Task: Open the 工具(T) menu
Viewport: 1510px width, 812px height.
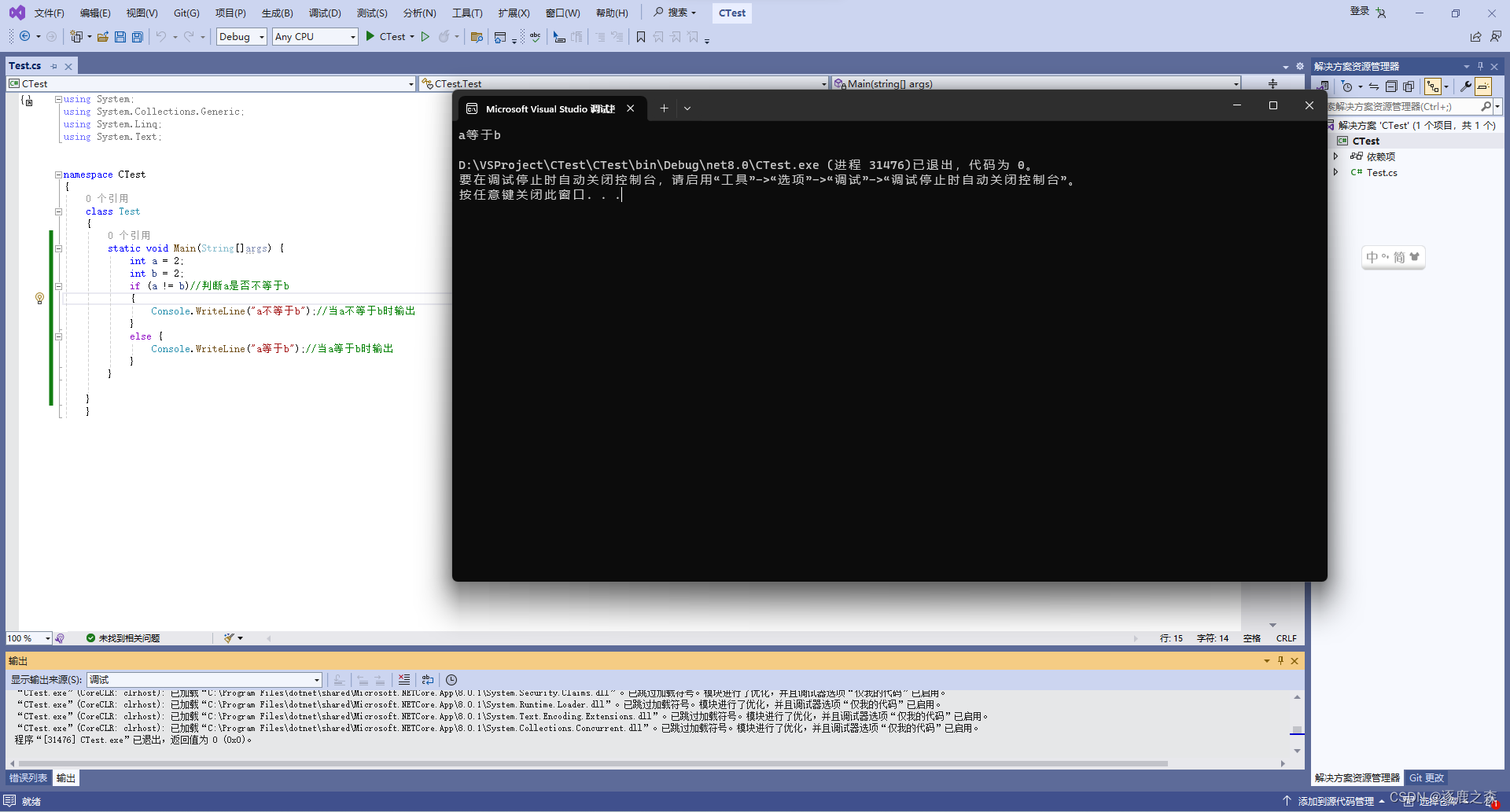Action: [467, 13]
